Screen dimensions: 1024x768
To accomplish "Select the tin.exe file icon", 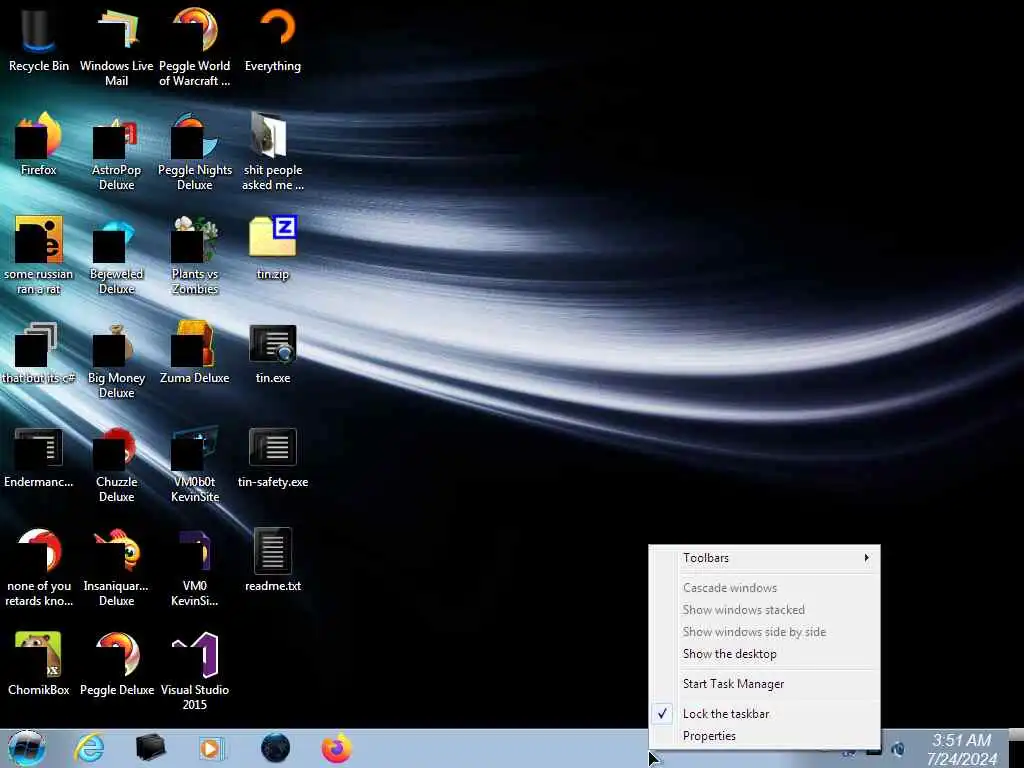I will (273, 352).
